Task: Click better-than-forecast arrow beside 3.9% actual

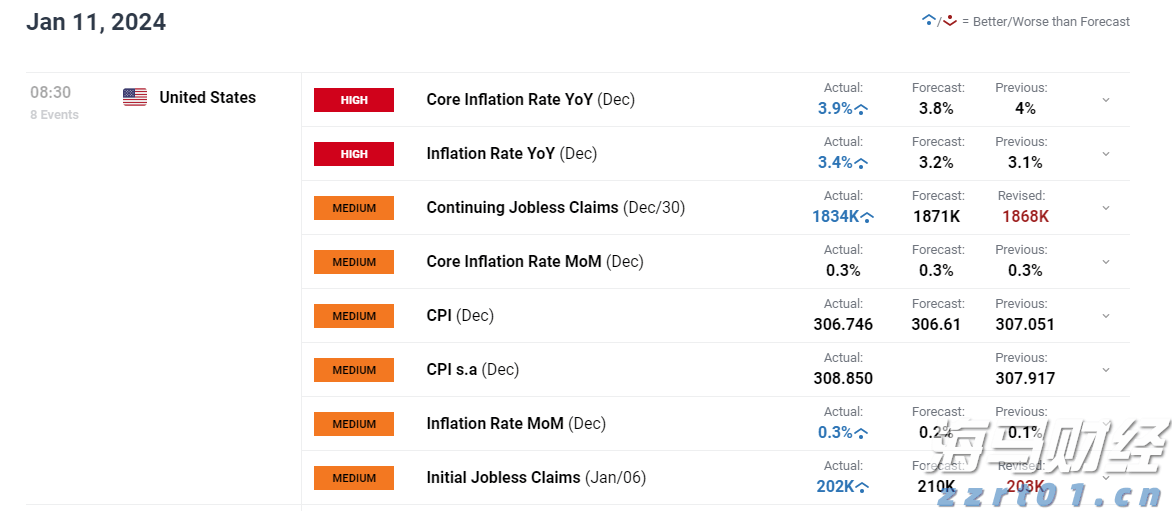Action: (x=861, y=109)
